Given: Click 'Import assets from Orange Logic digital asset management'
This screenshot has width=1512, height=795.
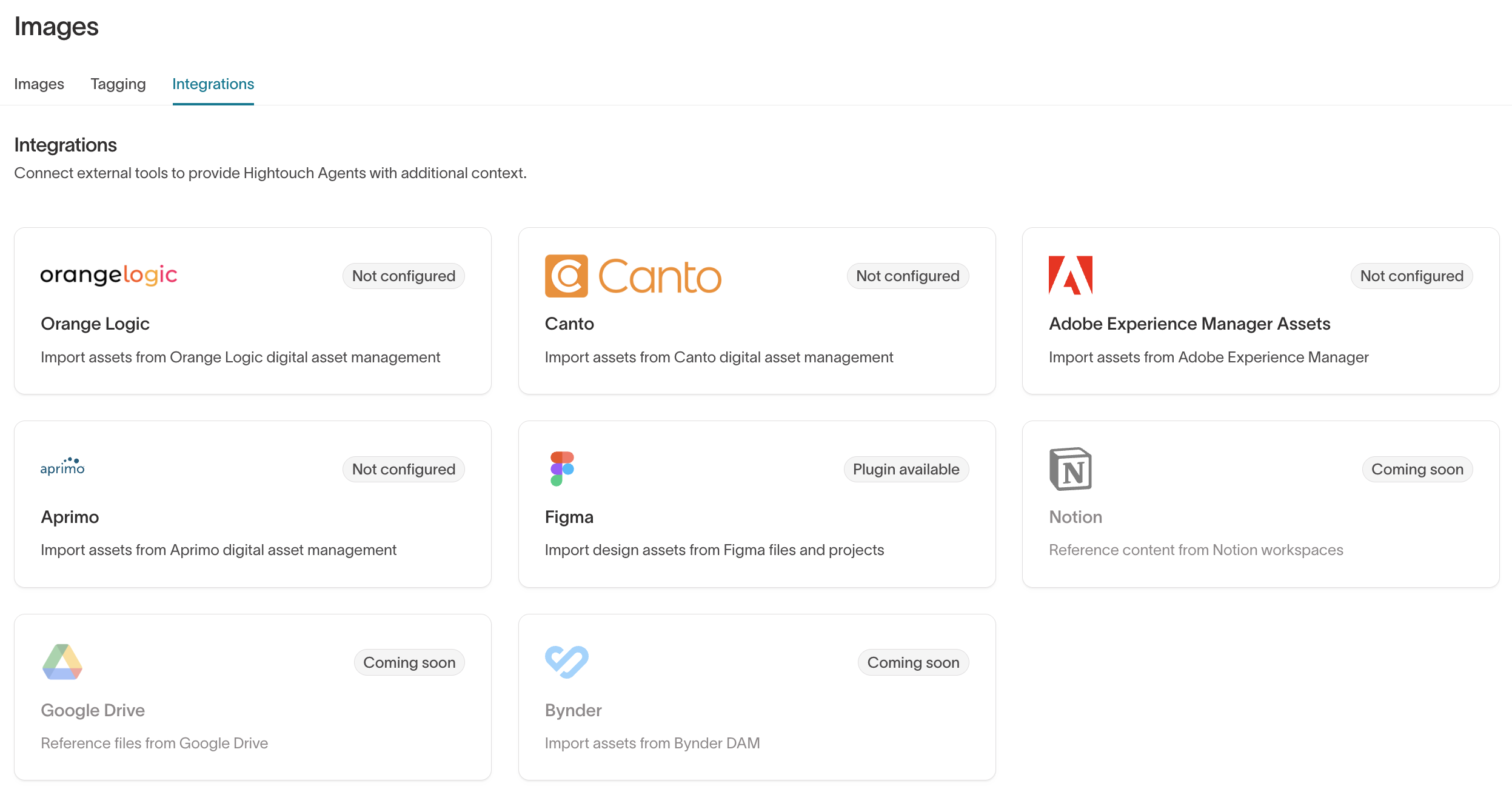Looking at the screenshot, I should [x=240, y=357].
